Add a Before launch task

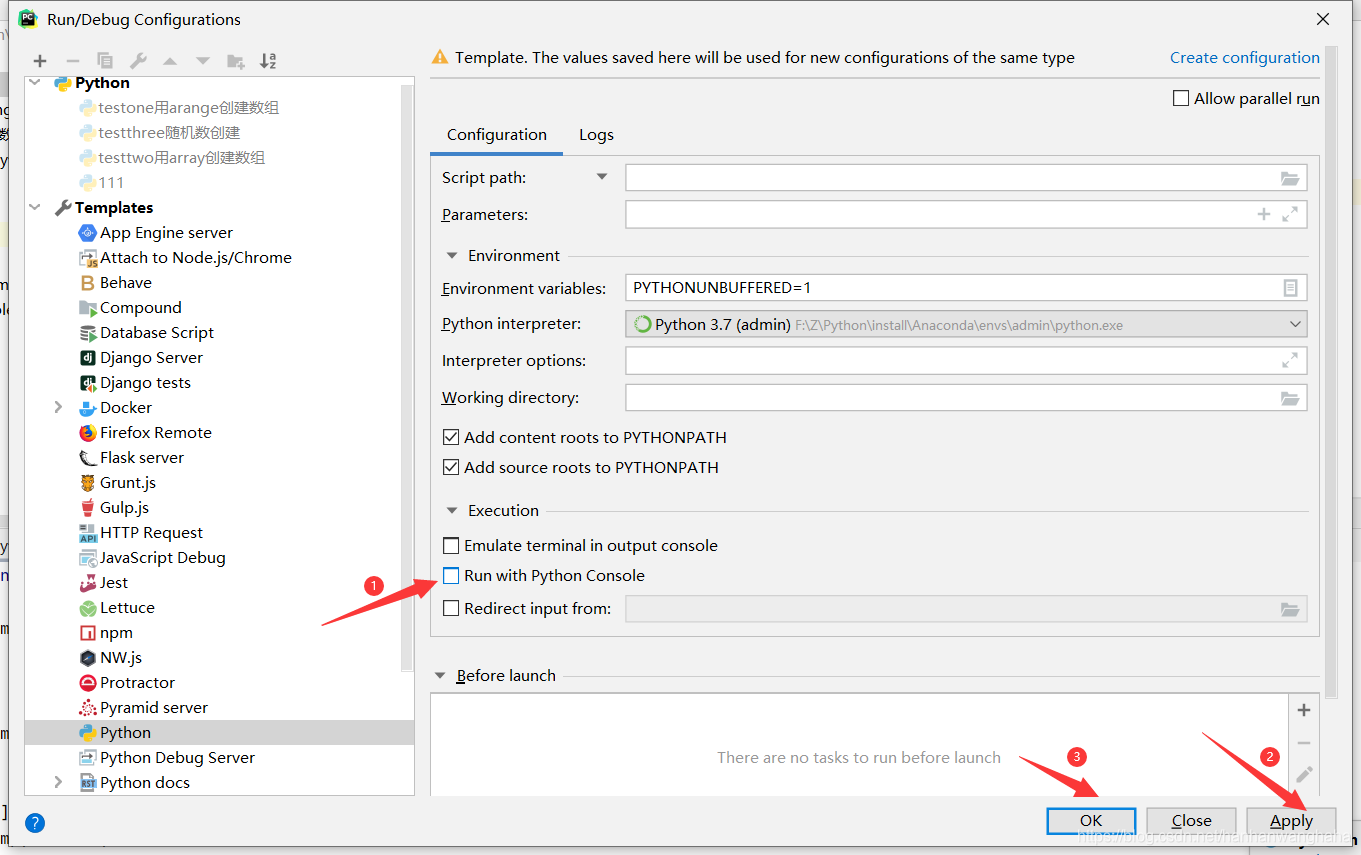[x=1304, y=710]
